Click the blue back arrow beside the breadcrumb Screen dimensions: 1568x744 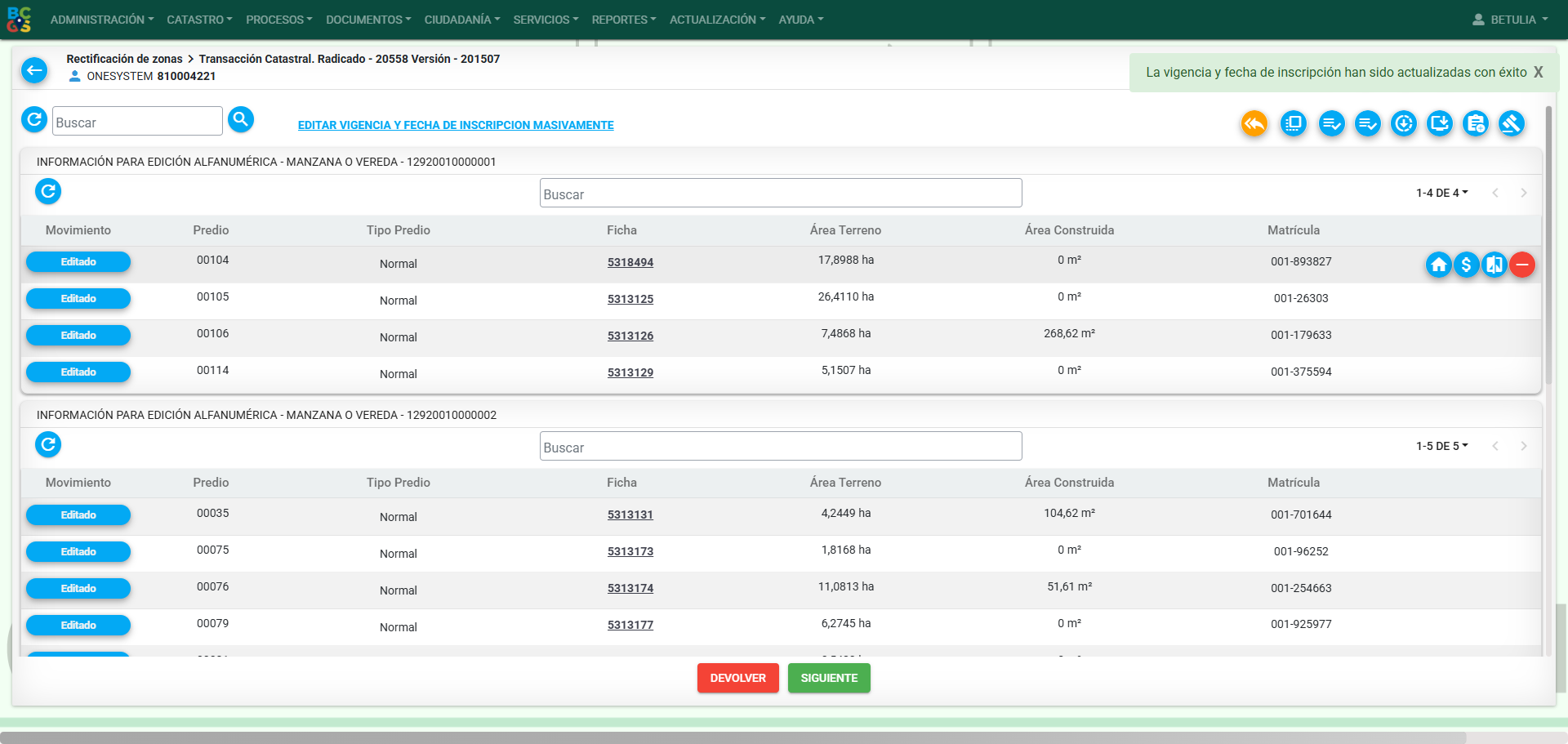click(34, 70)
